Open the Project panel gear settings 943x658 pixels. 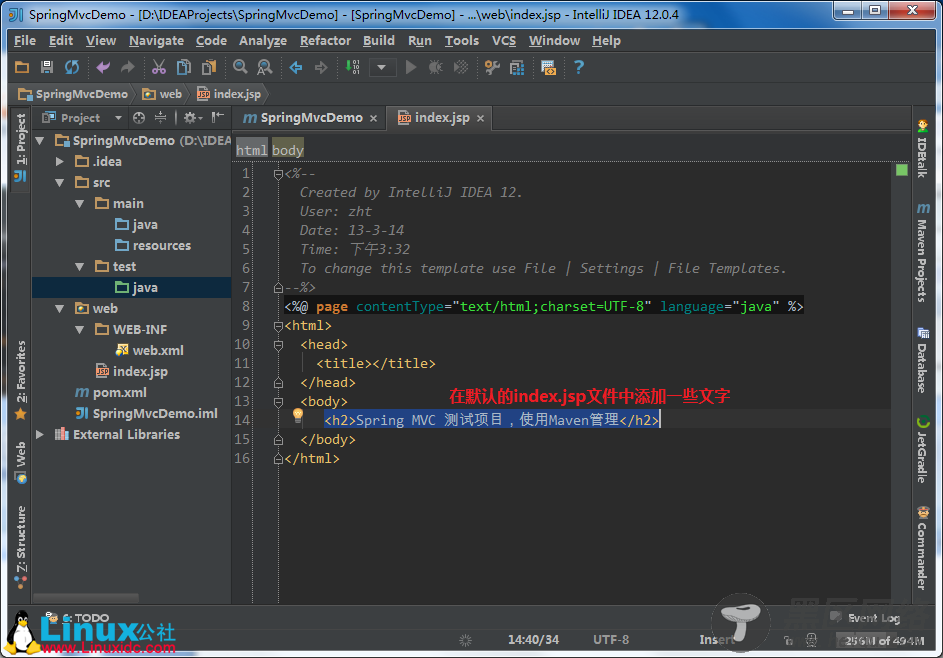click(192, 118)
